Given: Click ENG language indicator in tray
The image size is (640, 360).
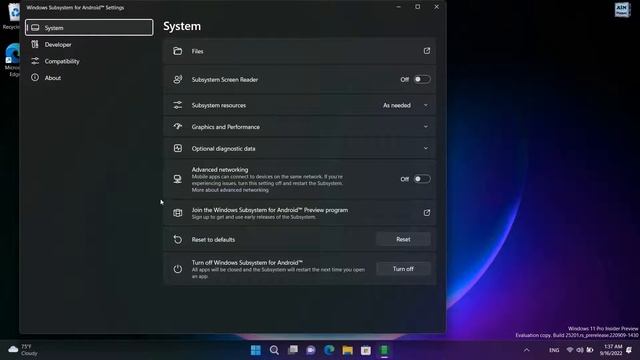Looking at the screenshot, I should click(x=554, y=350).
